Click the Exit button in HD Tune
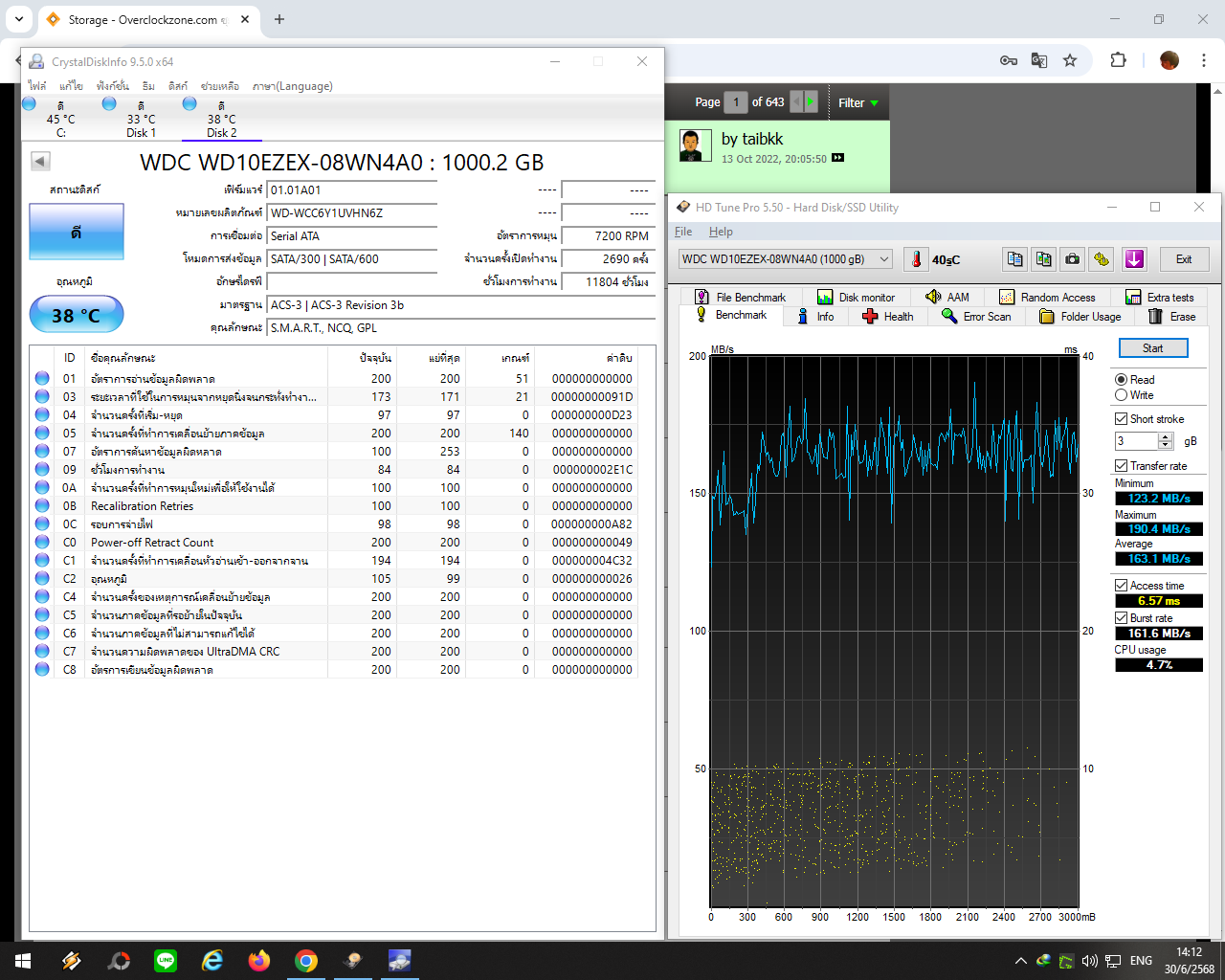 pos(1183,259)
